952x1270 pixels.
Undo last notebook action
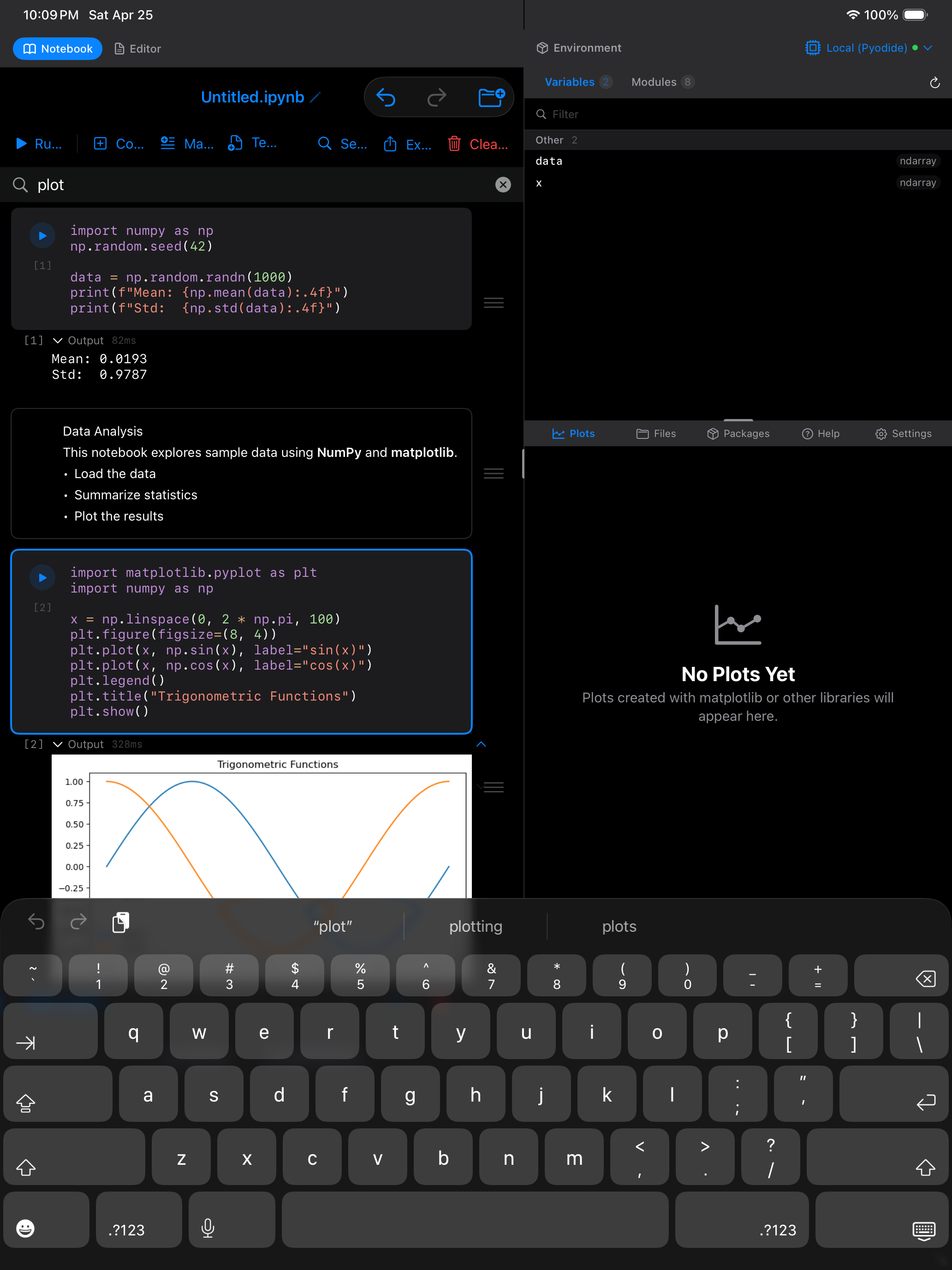click(386, 97)
